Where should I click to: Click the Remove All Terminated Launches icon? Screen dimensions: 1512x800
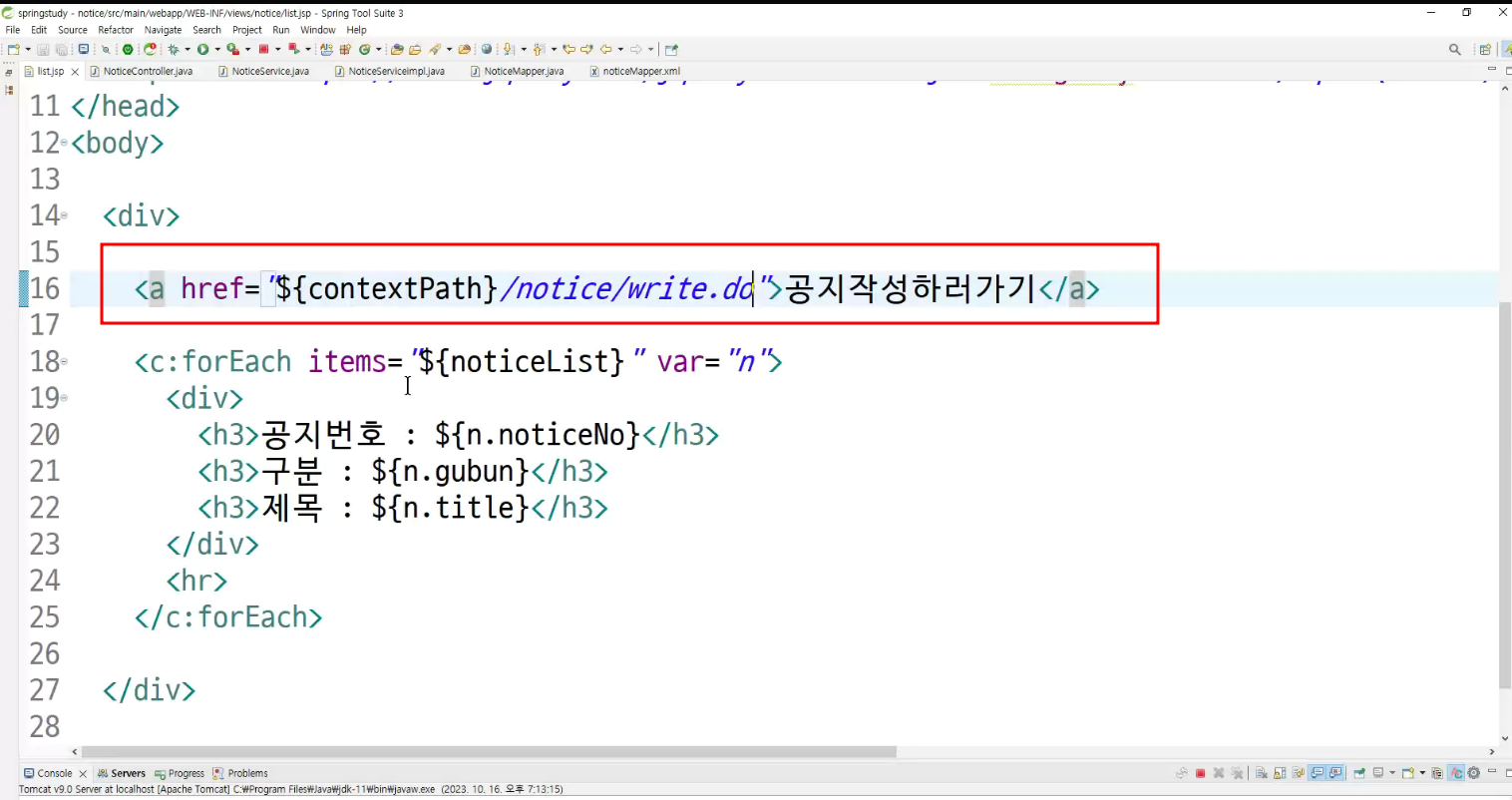[x=1238, y=773]
